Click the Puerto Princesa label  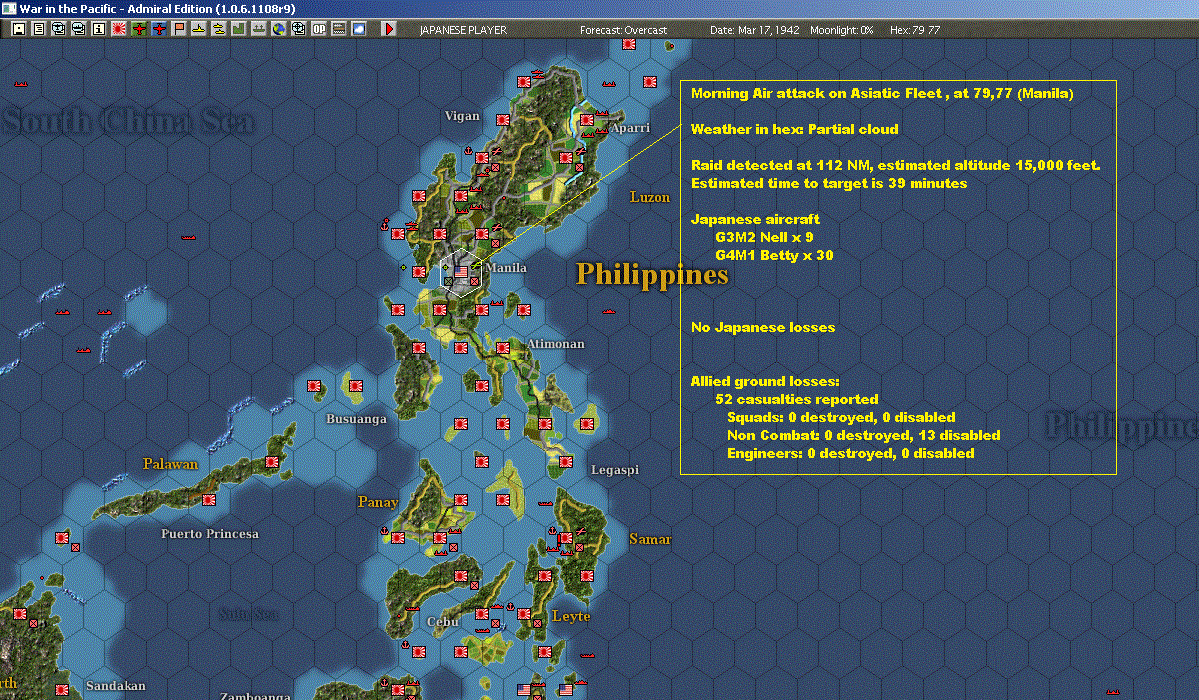click(x=210, y=534)
